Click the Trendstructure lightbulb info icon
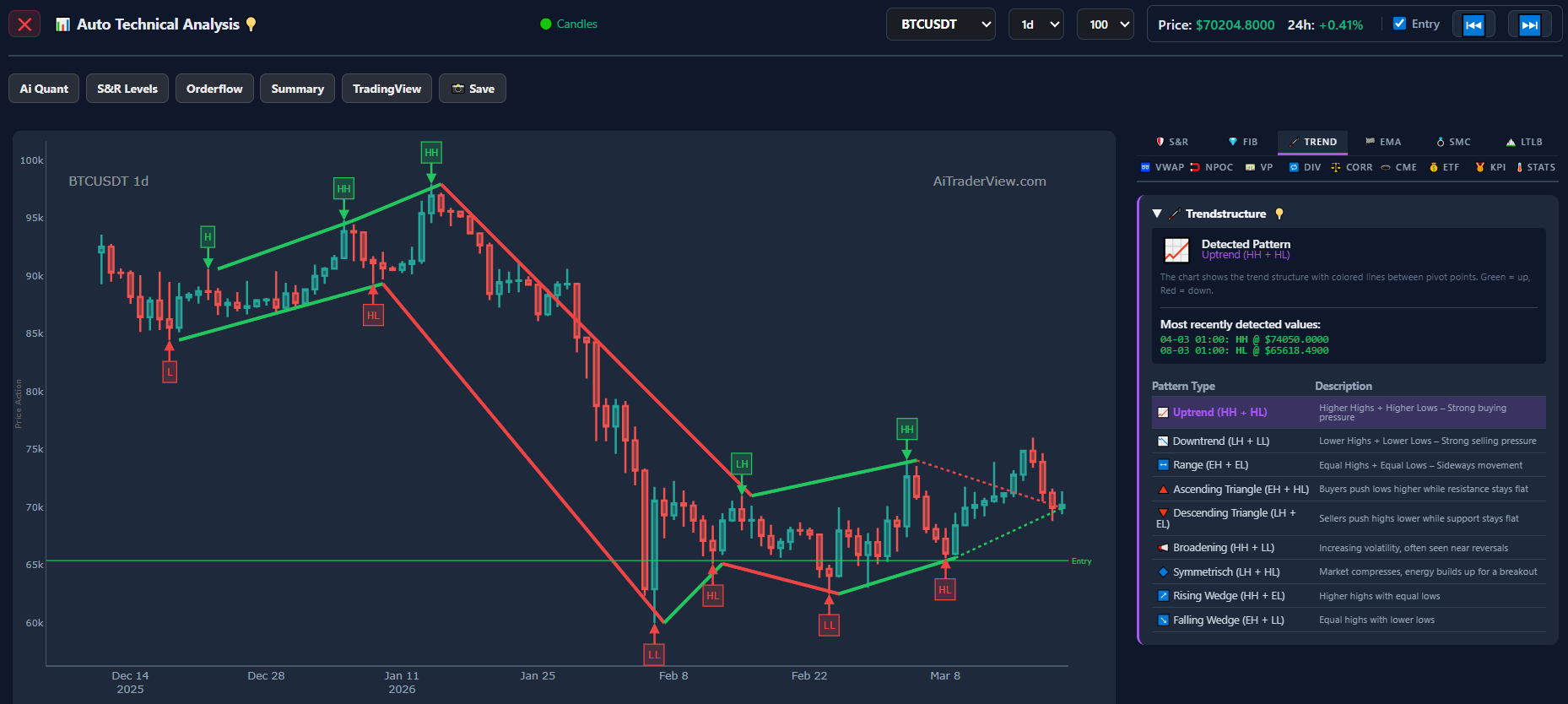 1279,214
